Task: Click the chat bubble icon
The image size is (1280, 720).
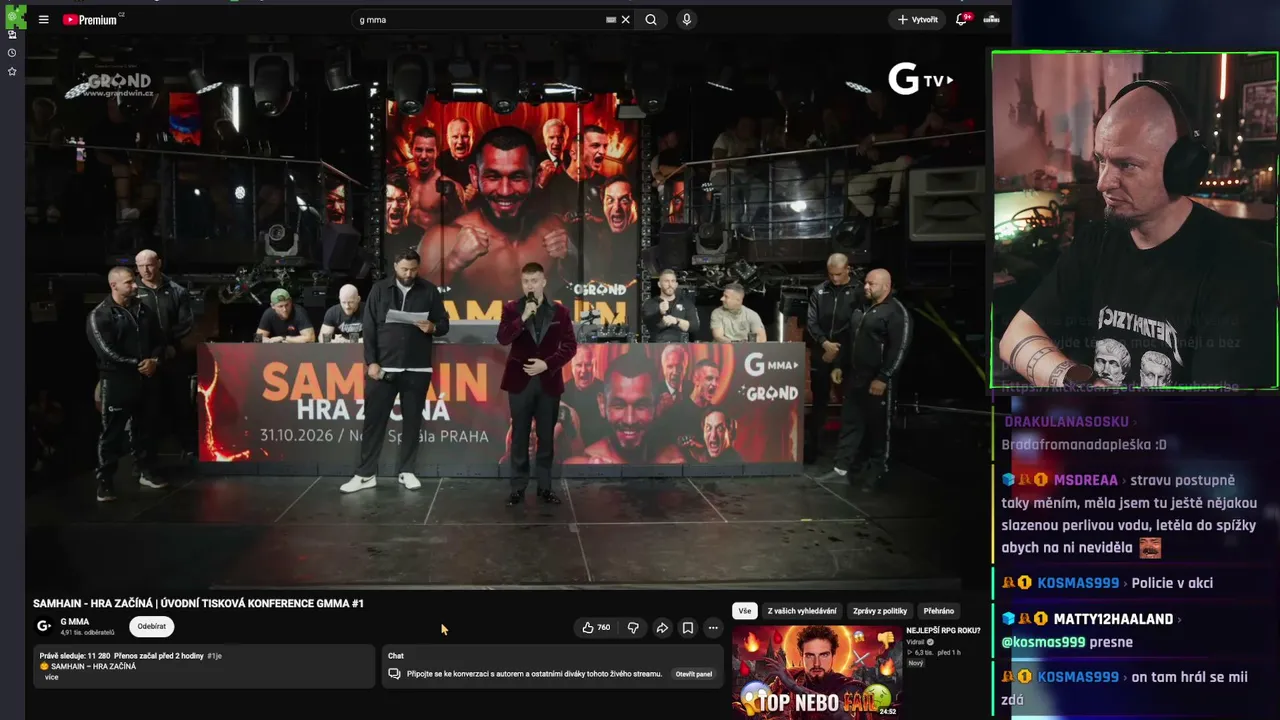Action: 394,674
